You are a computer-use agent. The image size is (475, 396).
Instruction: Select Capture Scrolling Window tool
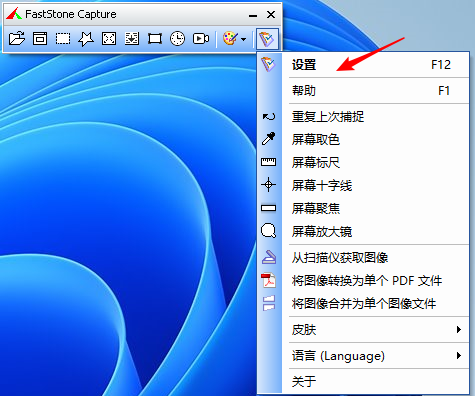pos(132,39)
